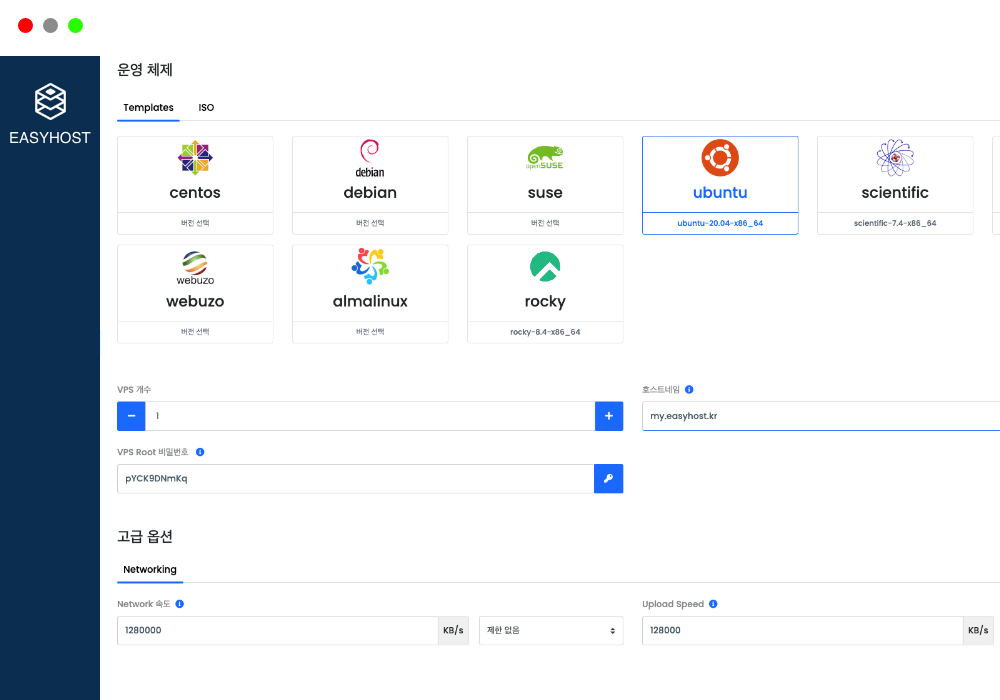The height and width of the screenshot is (700, 1000).
Task: Click the VPS count input field
Action: (370, 416)
